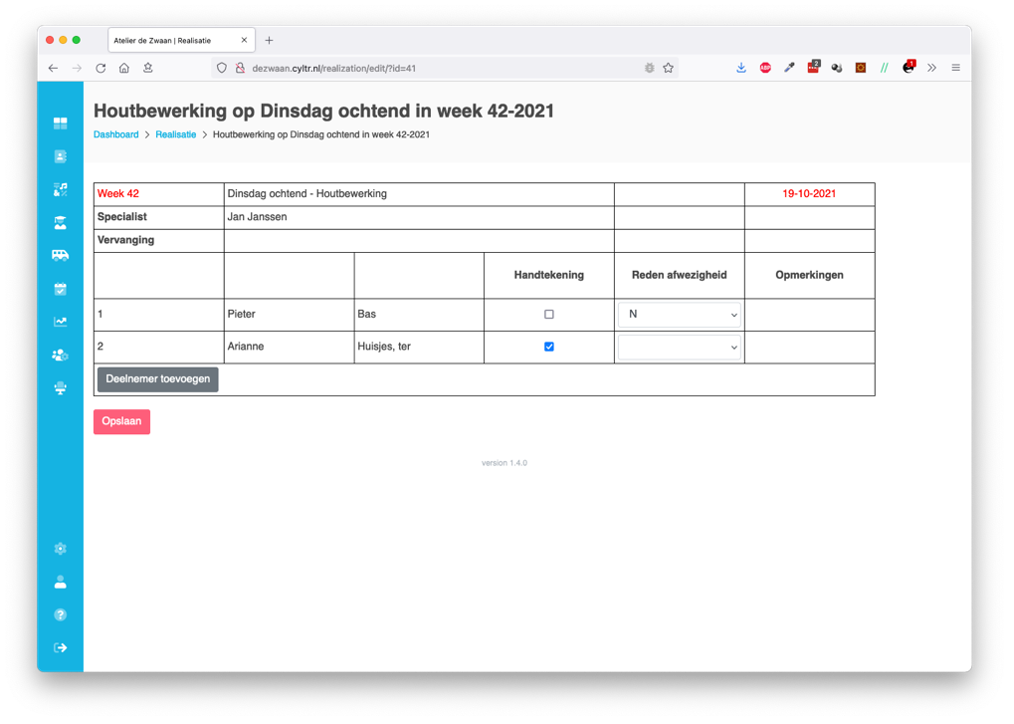Click the settings gear icon in sidebar
Screen dimensions: 1014x724
coord(60,548)
